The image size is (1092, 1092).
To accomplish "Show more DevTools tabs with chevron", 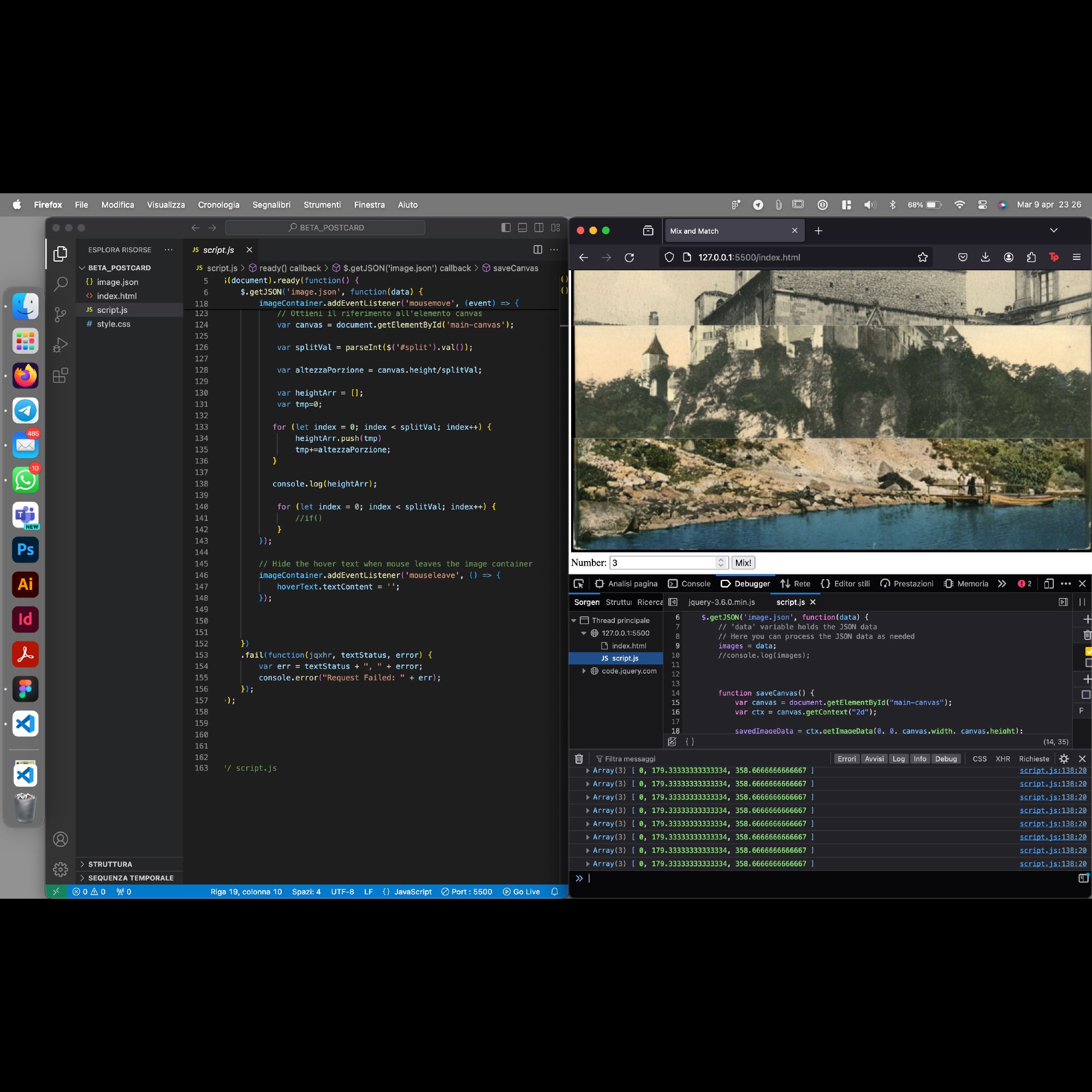I will [1002, 584].
